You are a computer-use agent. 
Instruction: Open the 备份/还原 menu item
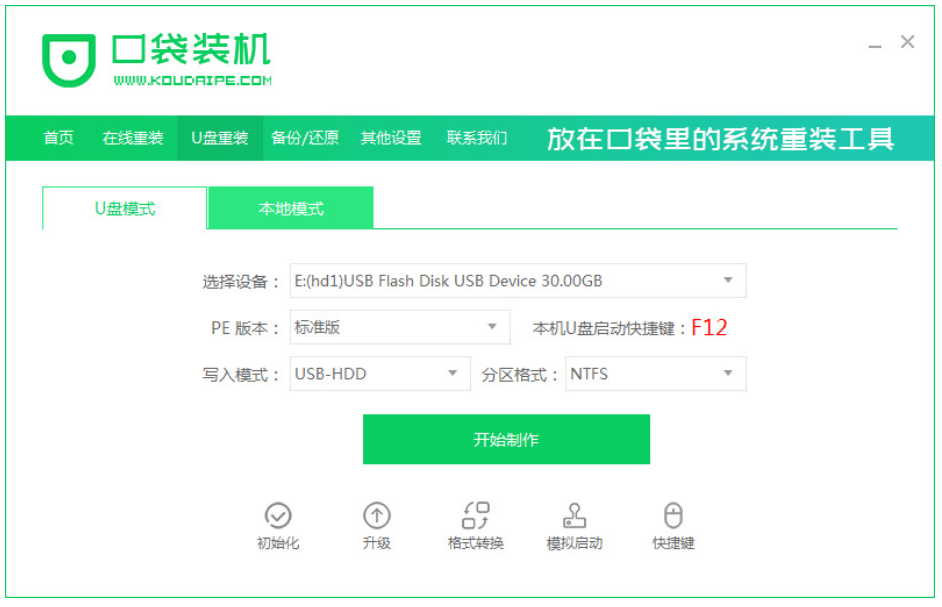click(x=305, y=138)
